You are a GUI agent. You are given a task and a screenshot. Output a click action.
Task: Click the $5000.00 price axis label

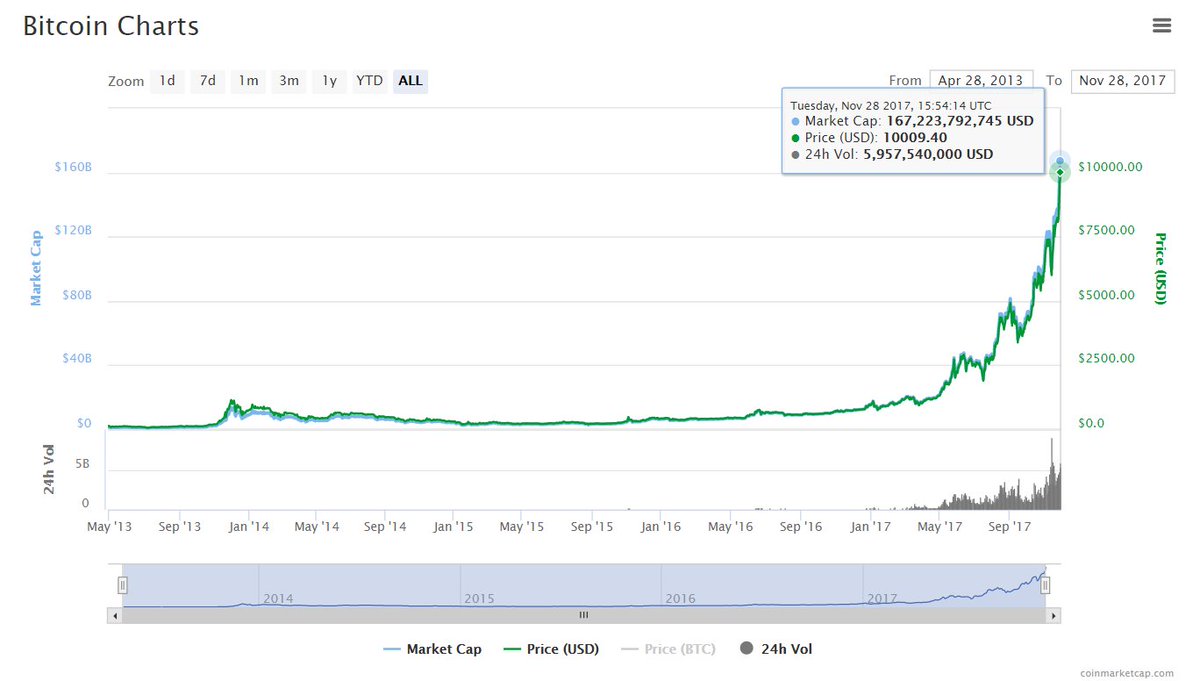(1107, 295)
